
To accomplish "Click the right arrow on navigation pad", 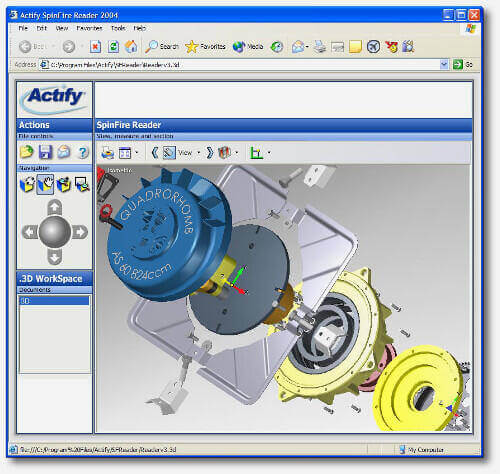I will click(80, 232).
